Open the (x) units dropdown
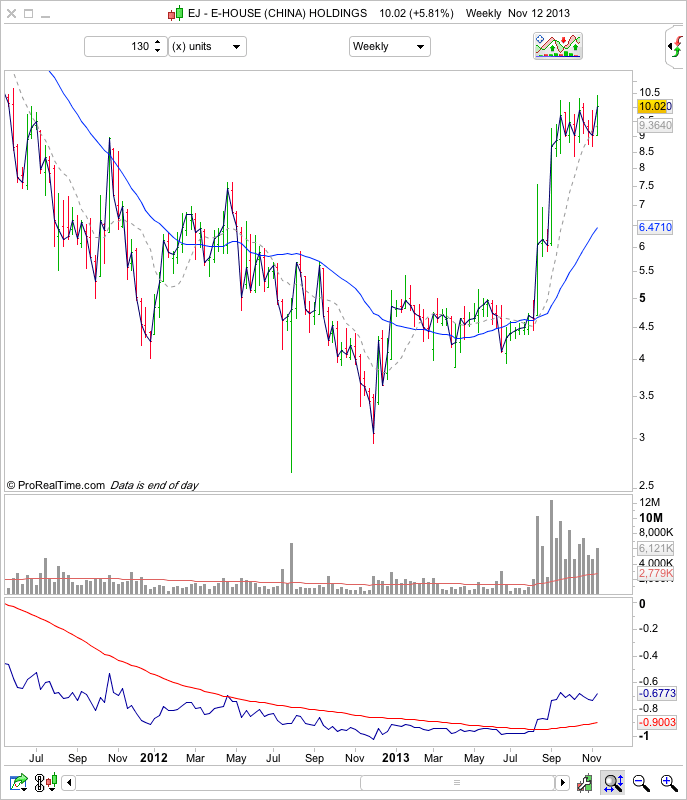This screenshot has height=800, width=687. [x=208, y=46]
